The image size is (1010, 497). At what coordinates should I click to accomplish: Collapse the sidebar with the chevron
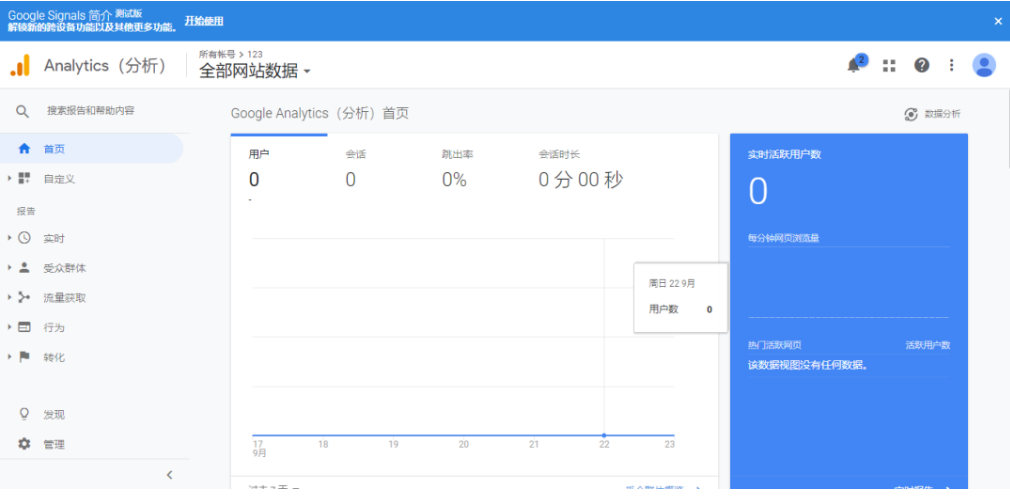(169, 475)
